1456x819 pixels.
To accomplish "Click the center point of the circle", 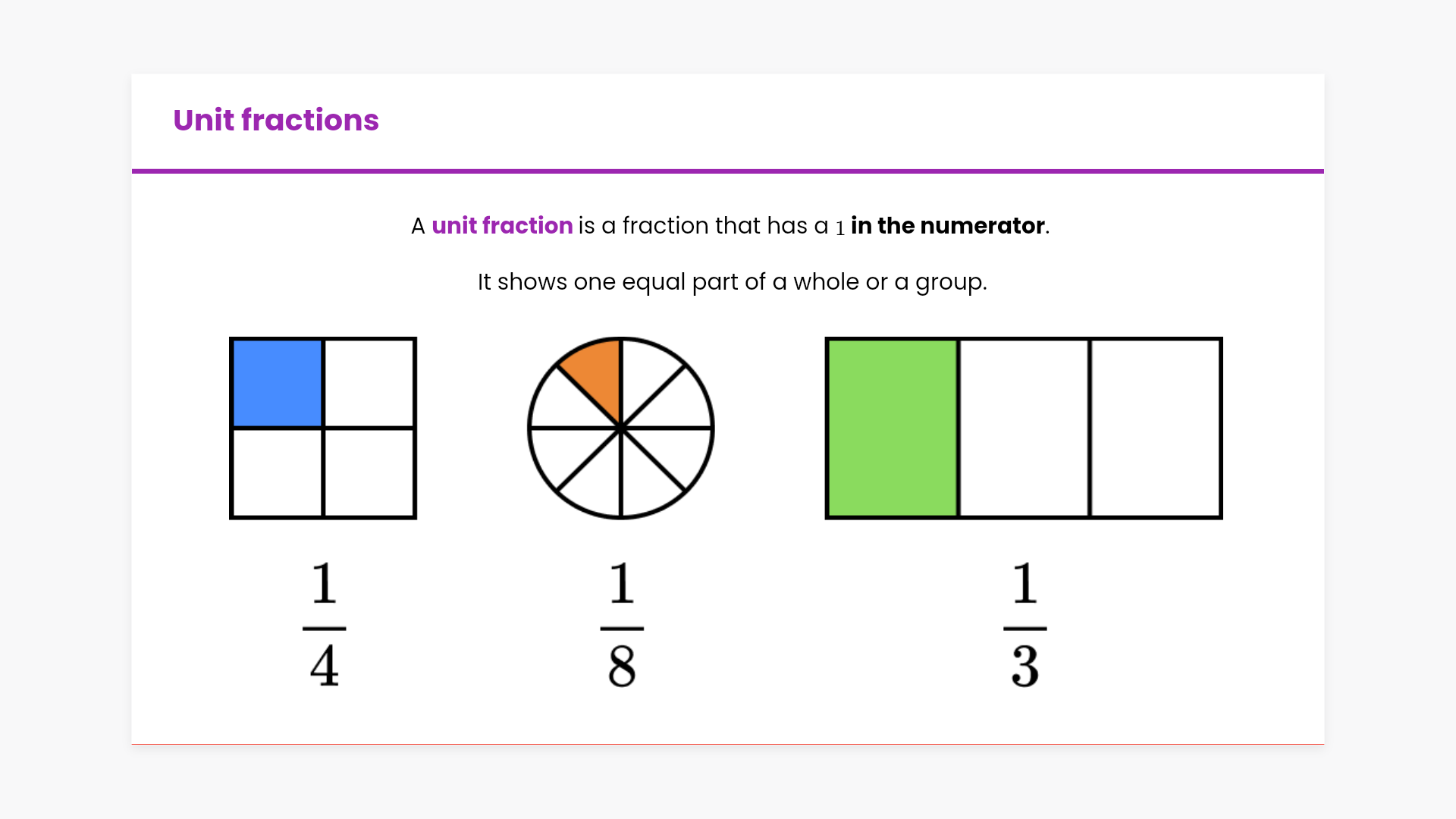I will 621,428.
